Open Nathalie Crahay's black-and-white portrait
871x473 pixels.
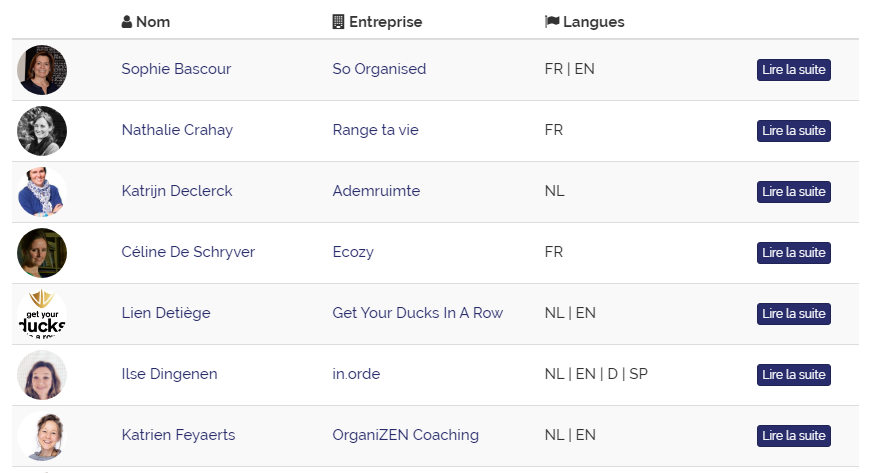(x=42, y=131)
